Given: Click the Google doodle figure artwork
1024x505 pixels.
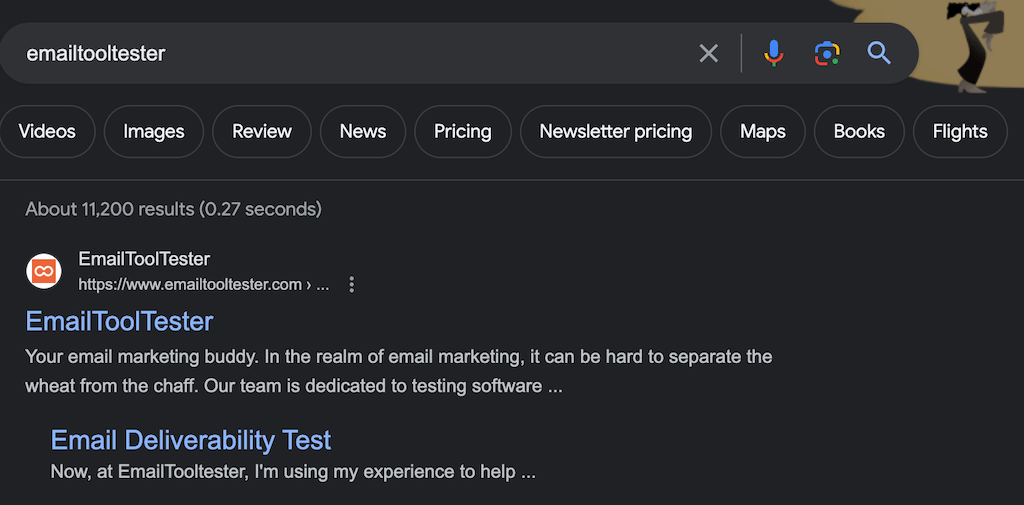Looking at the screenshot, I should coord(976,46).
